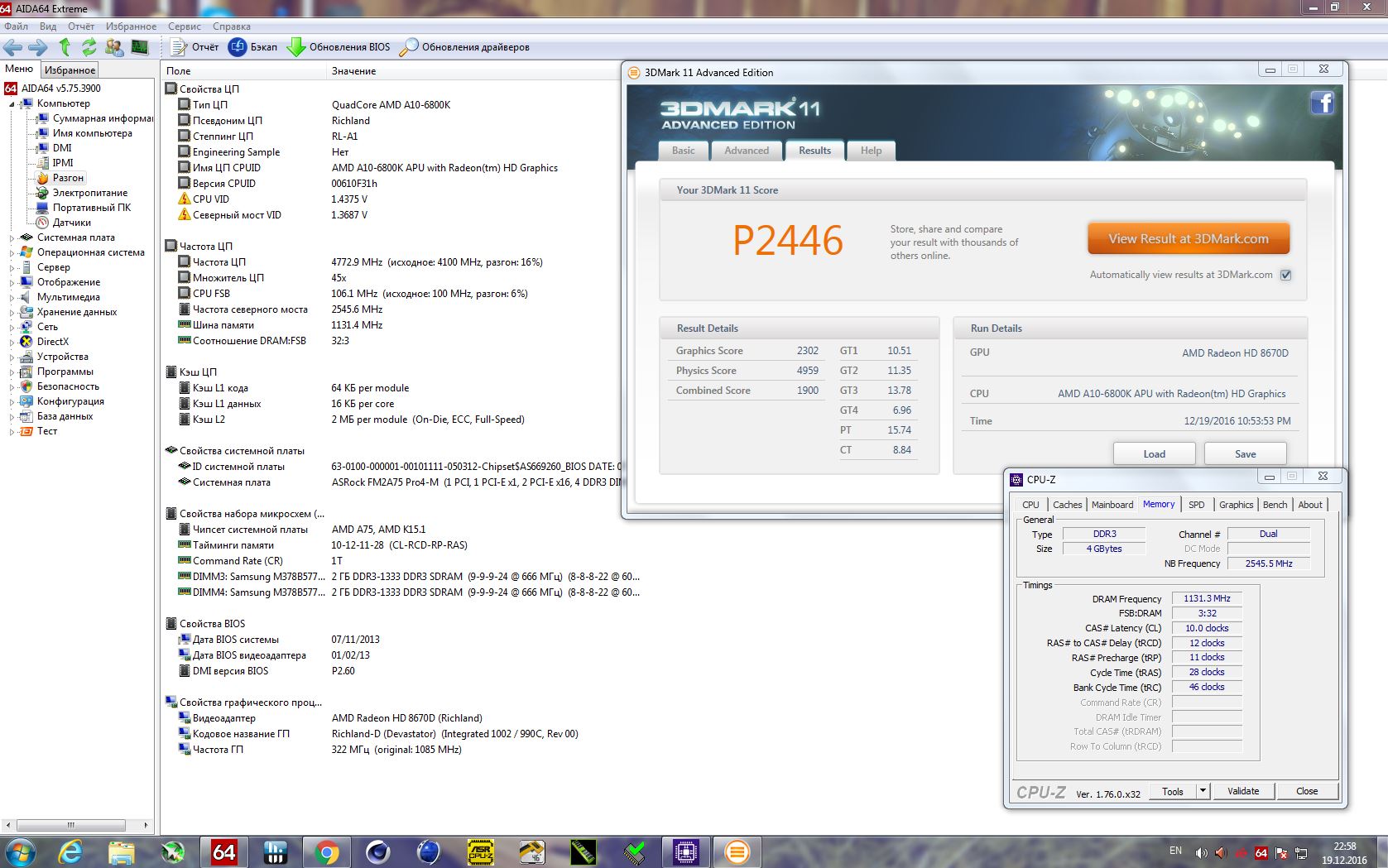Click the Tools button in CPU-Z
The image size is (1388, 868).
click(x=1172, y=791)
